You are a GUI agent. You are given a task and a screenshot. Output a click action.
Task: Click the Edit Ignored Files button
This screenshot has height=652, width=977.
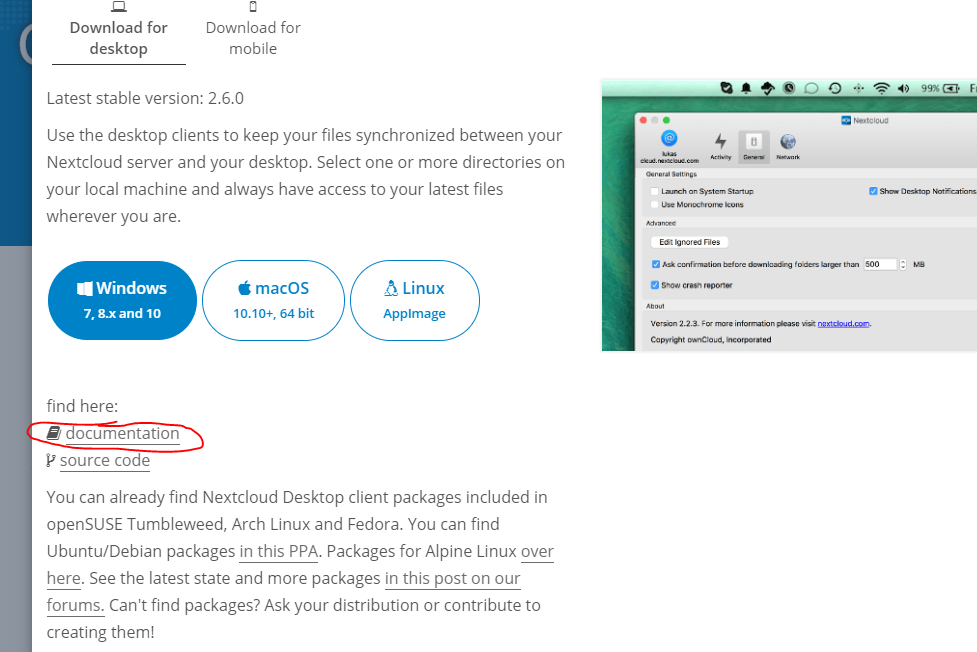tap(689, 242)
